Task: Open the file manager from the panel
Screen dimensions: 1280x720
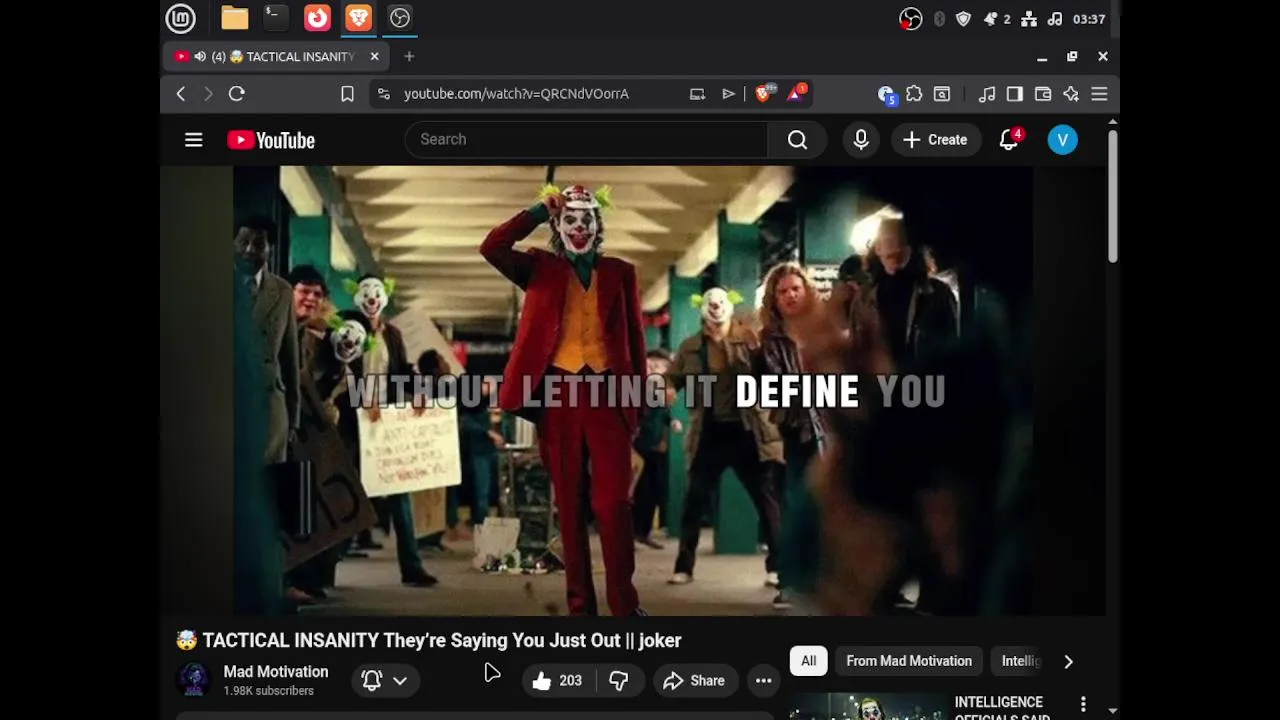Action: (x=235, y=18)
